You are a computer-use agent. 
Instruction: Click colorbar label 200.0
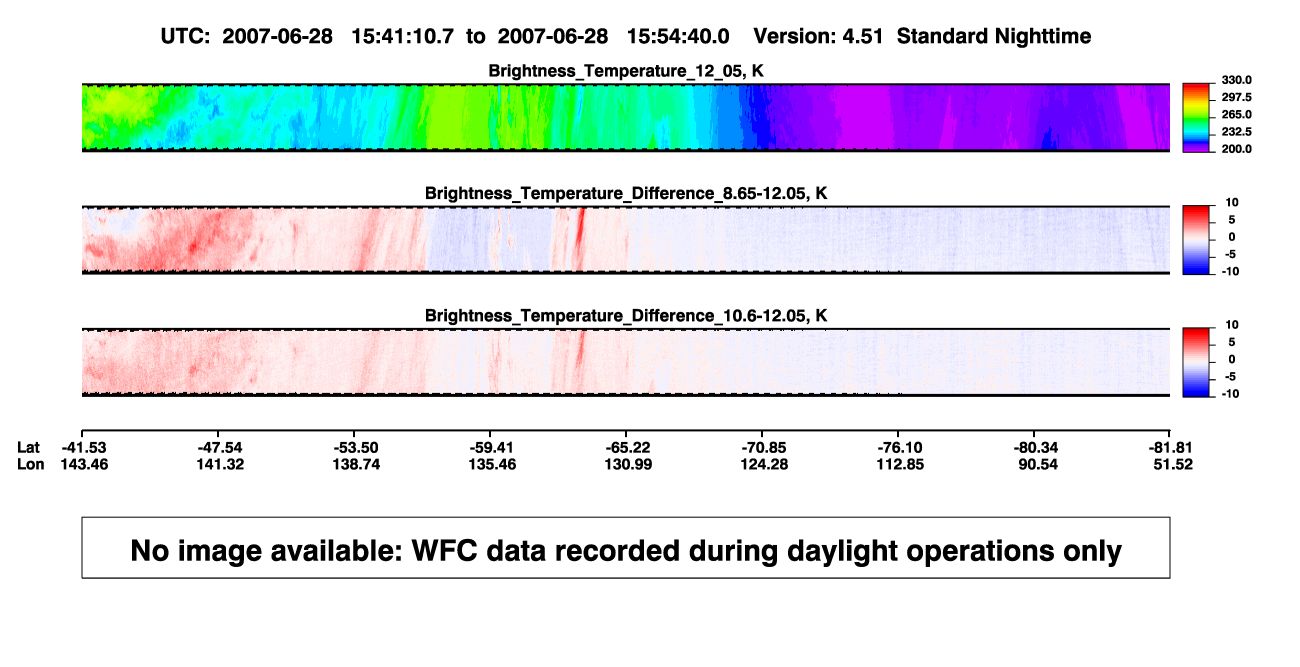click(x=1239, y=148)
